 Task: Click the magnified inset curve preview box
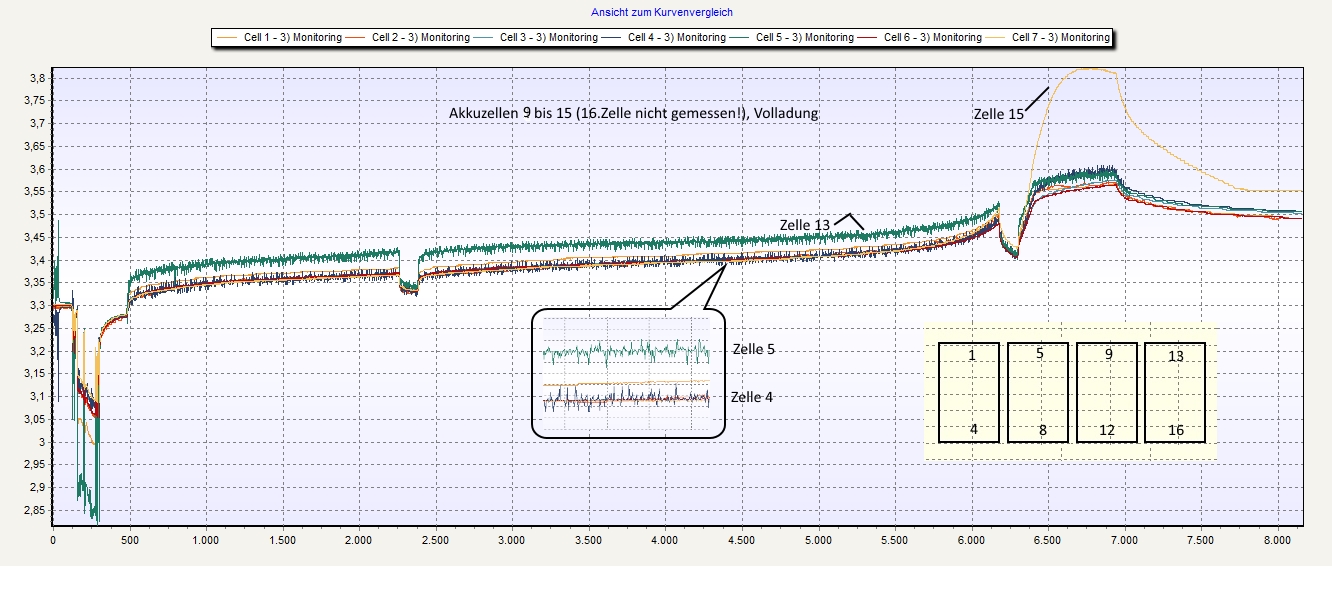625,373
